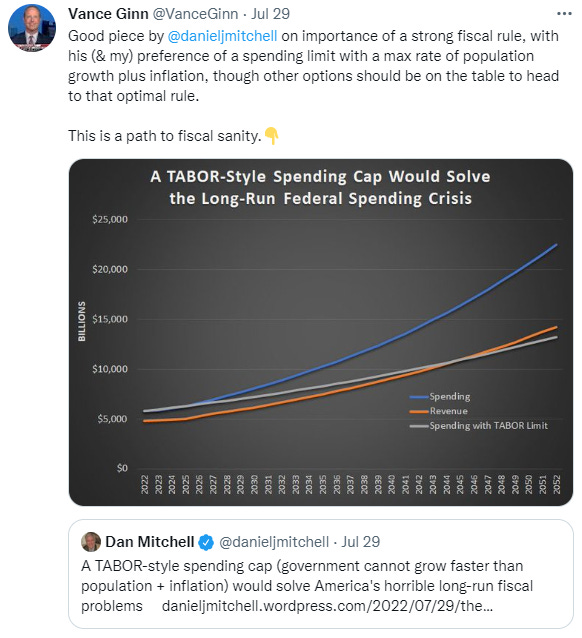Open the Jul 29 tweet timestamp

click(x=270, y=14)
